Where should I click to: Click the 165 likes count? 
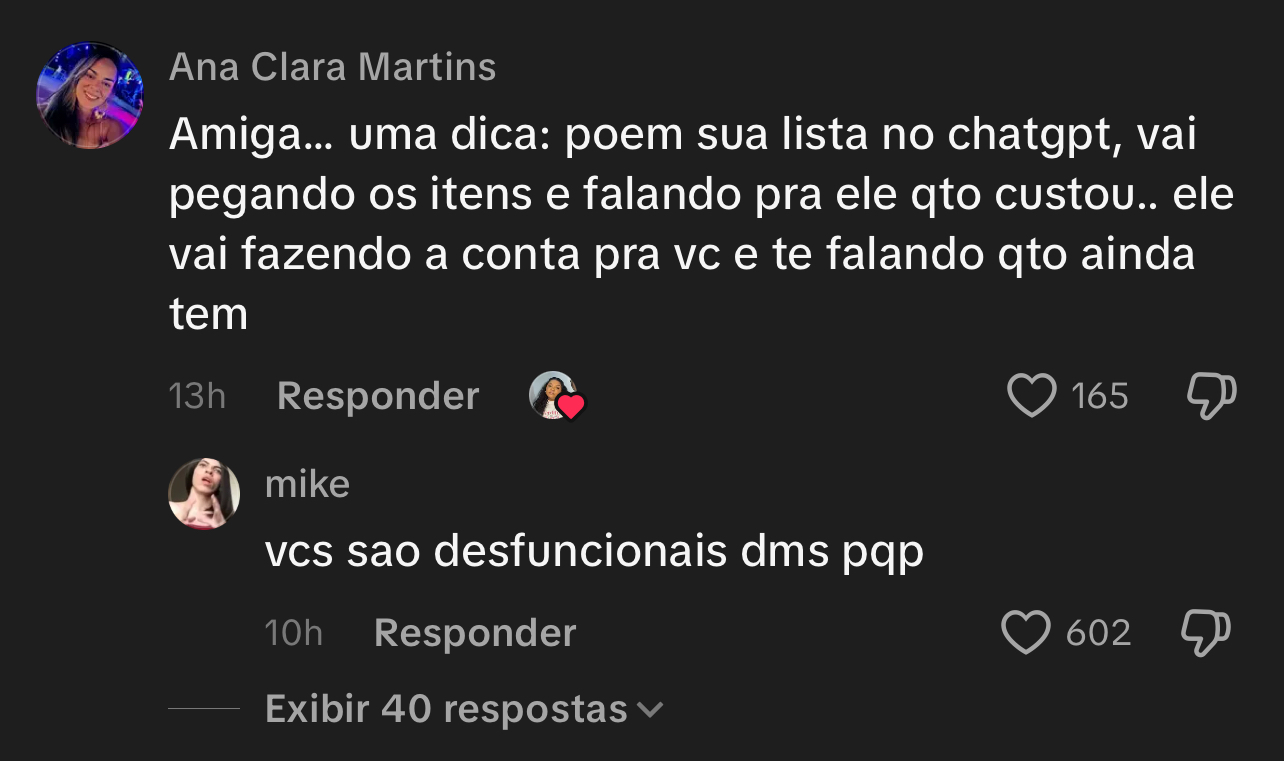pyautogui.click(x=1099, y=396)
